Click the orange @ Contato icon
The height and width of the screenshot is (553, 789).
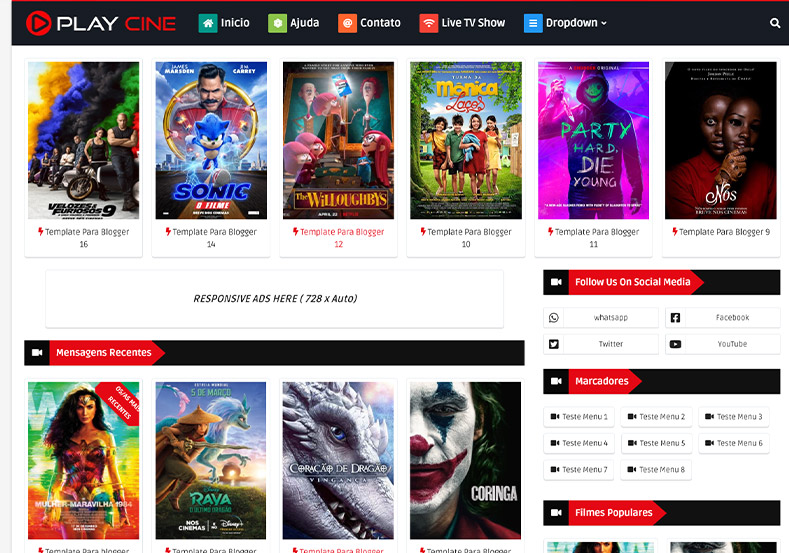(347, 23)
